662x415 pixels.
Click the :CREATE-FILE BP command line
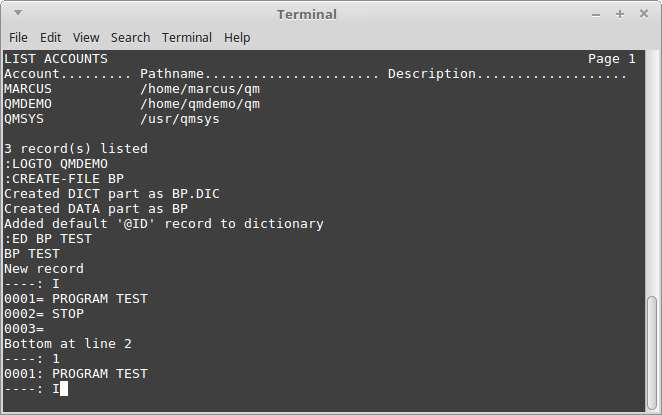(x=64, y=179)
